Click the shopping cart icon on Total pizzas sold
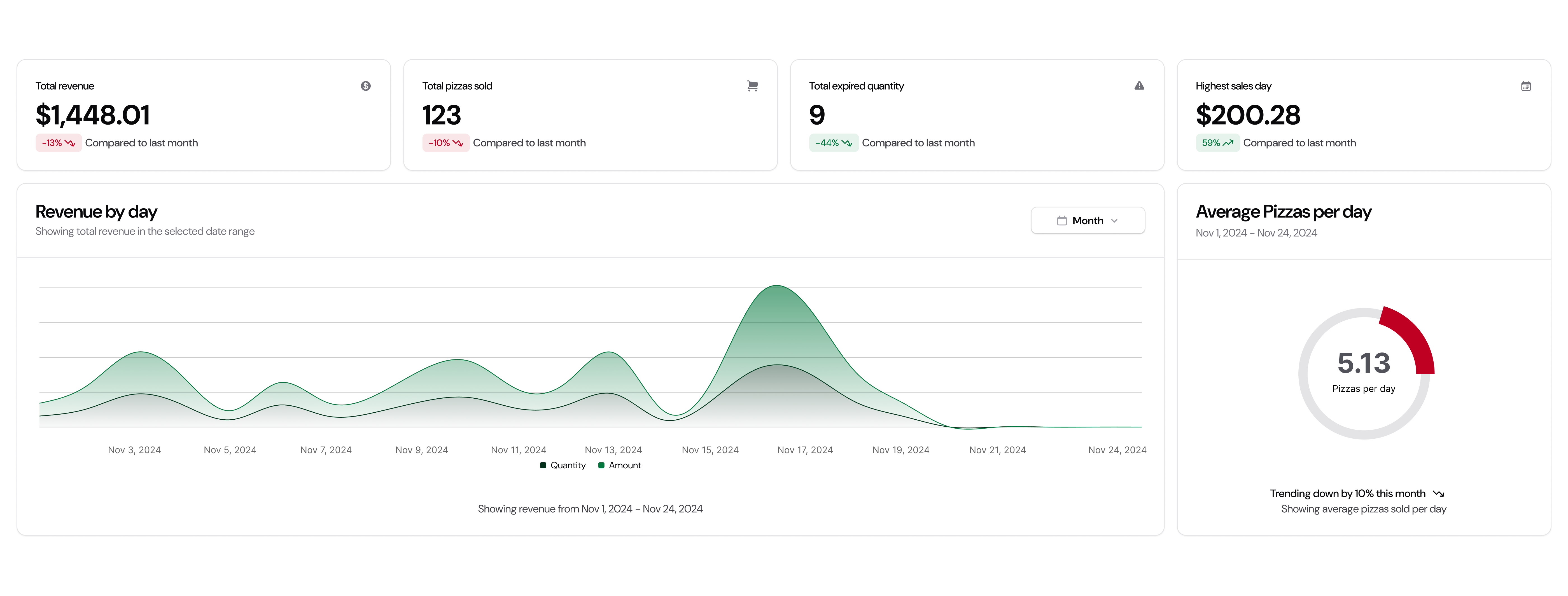1568x596 pixels. click(752, 86)
